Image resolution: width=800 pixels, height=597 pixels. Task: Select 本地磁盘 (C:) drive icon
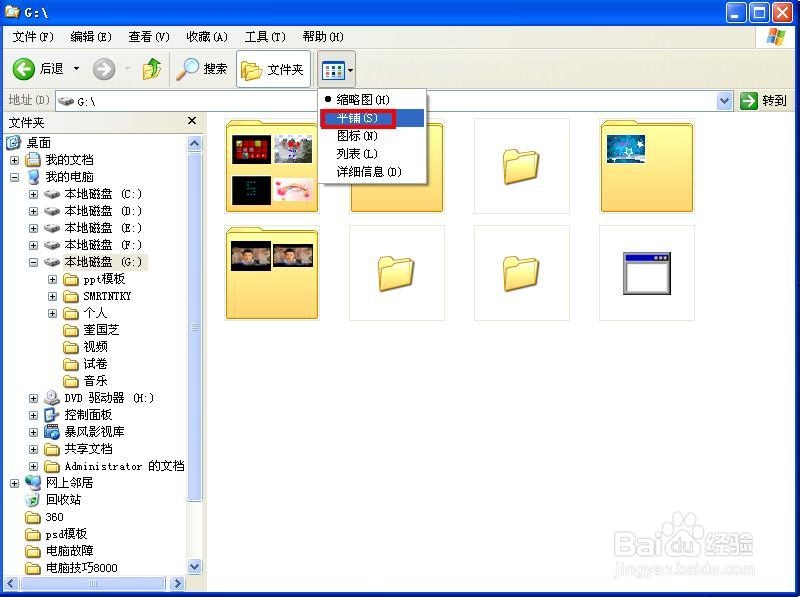[52, 194]
